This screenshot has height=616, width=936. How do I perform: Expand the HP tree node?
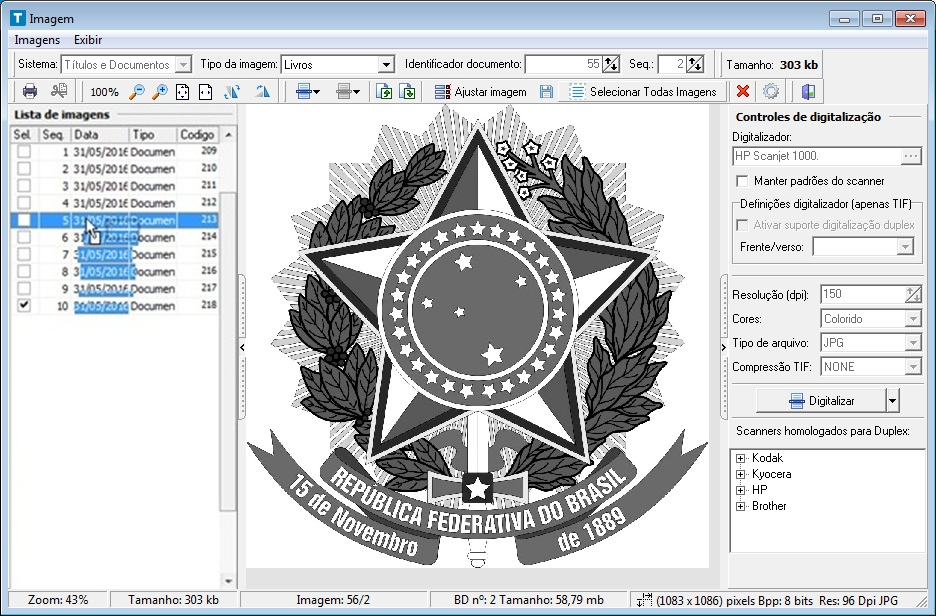click(x=741, y=491)
